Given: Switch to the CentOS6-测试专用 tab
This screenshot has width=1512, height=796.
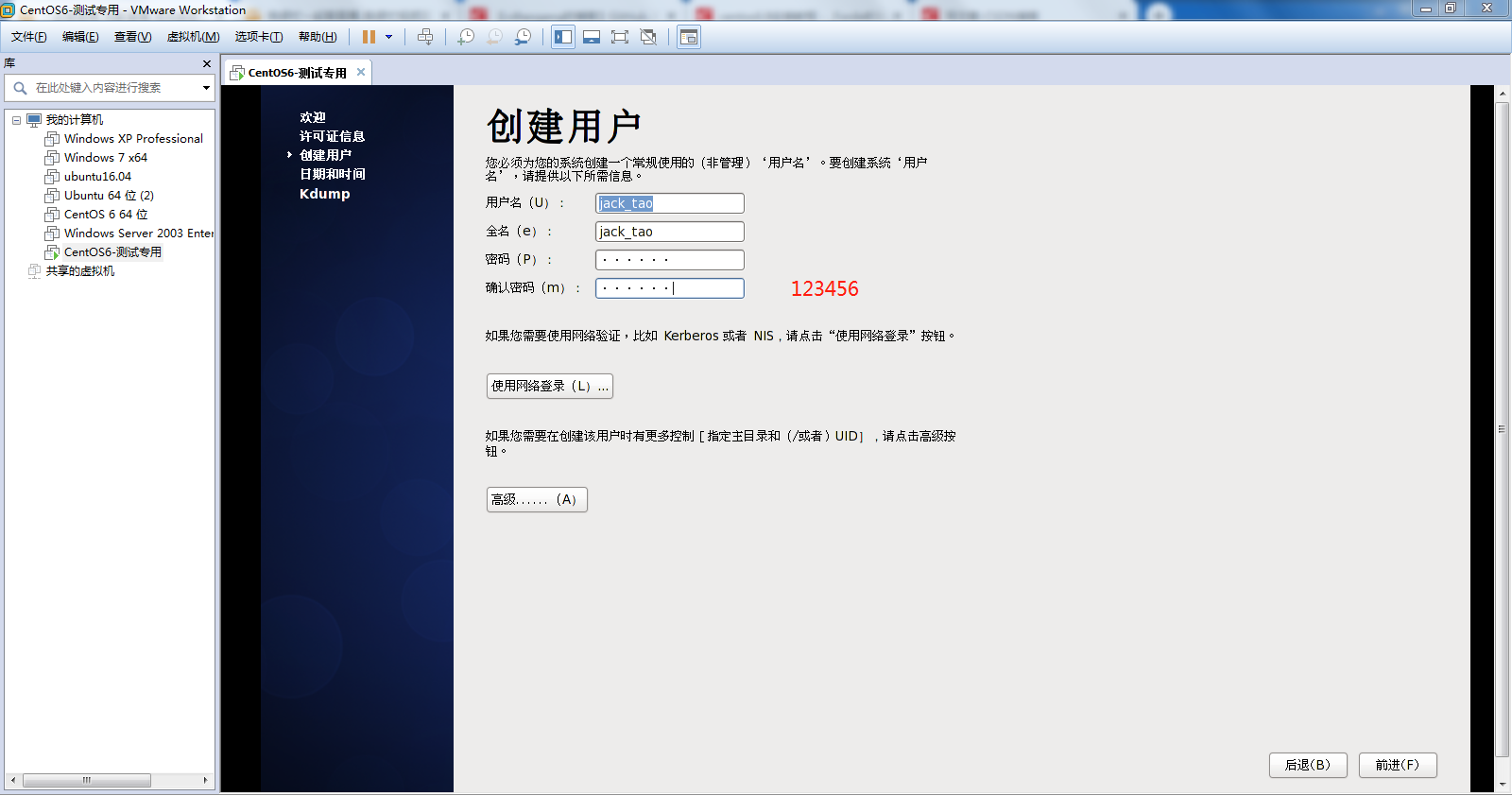Looking at the screenshot, I should (x=297, y=73).
